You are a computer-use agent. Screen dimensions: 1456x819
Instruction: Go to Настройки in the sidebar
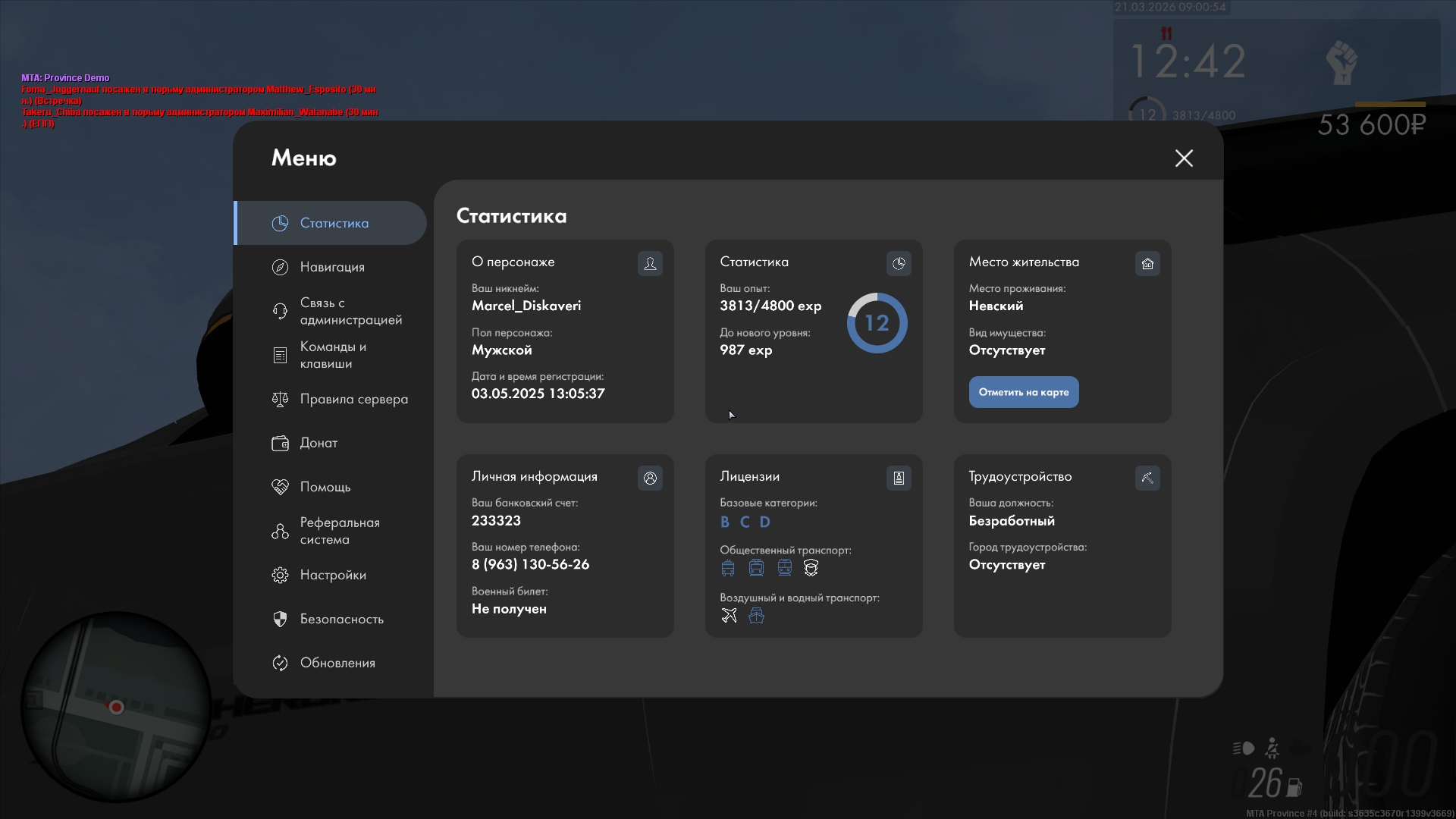[x=333, y=575]
